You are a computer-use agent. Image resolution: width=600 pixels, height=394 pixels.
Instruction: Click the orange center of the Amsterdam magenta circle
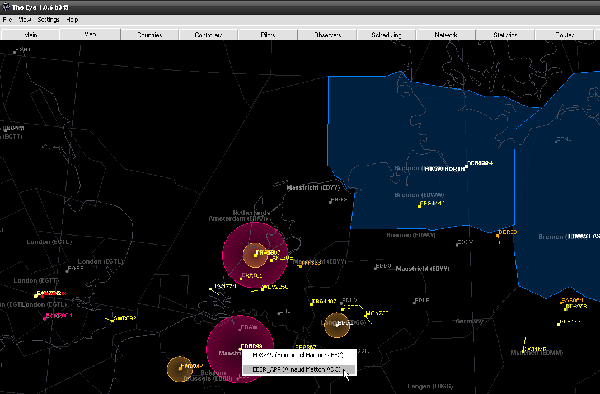tap(255, 255)
